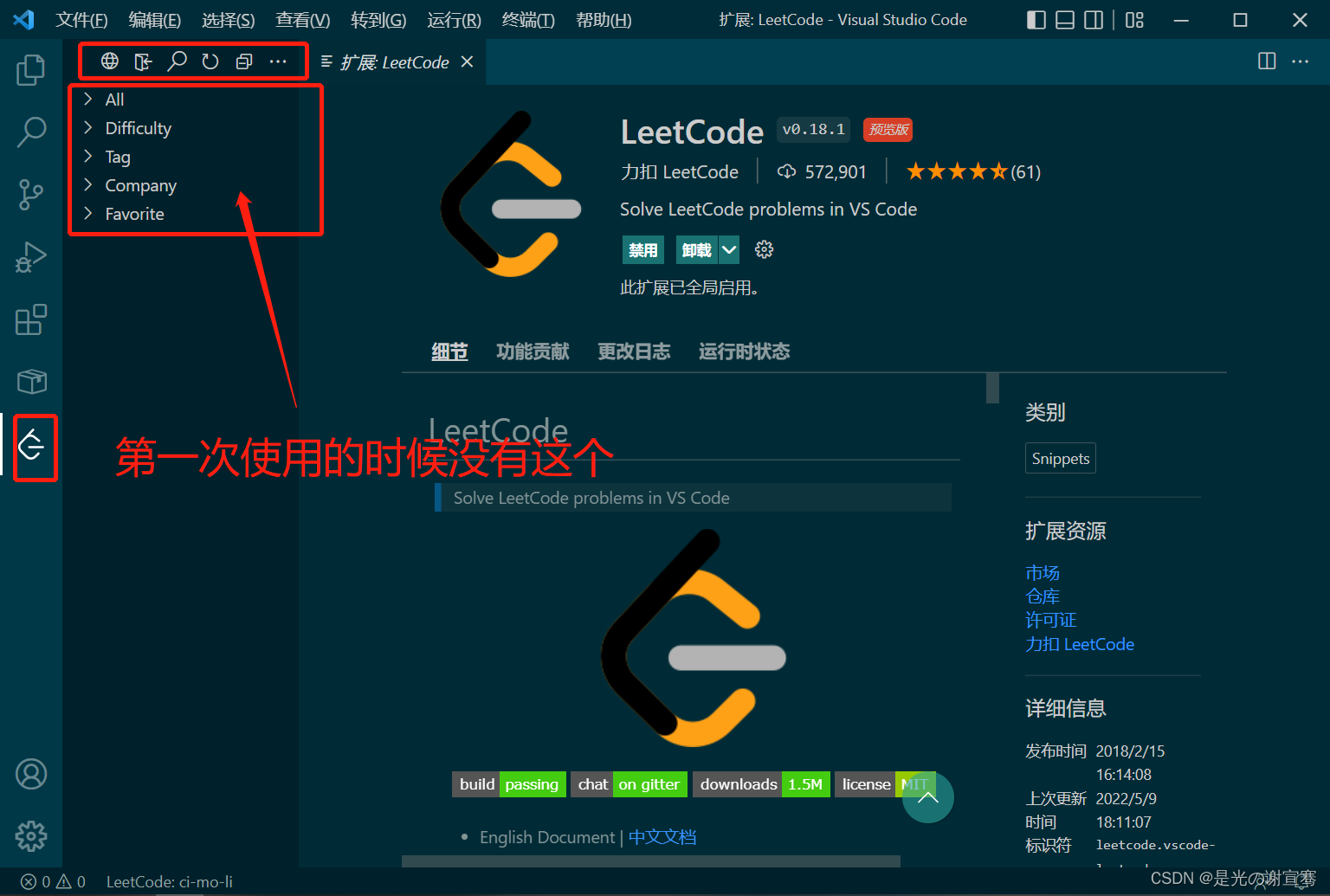Open the LeetCode view in activity bar
The image size is (1330, 896).
pyautogui.click(x=31, y=446)
